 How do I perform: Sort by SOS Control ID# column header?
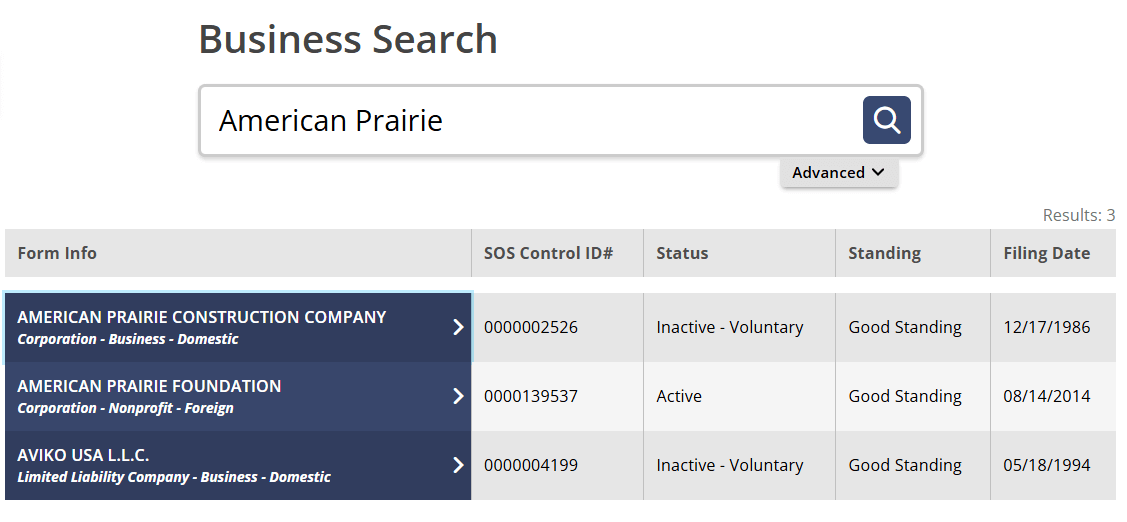coord(548,253)
